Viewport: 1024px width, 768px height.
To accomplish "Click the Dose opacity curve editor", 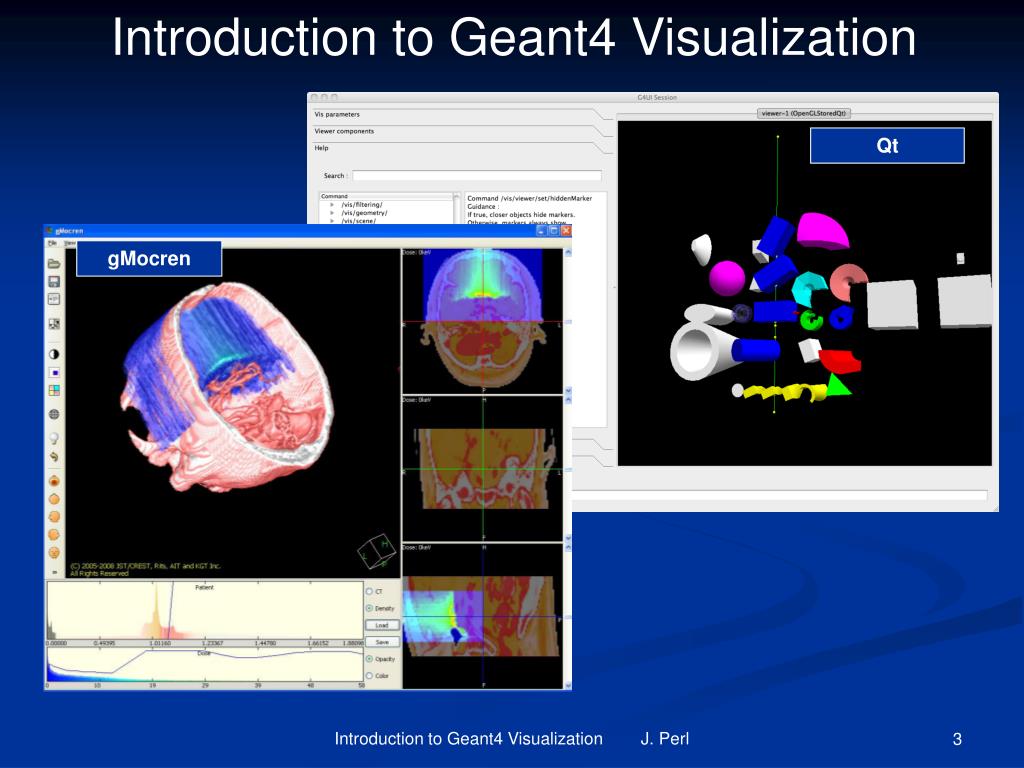I will [204, 665].
